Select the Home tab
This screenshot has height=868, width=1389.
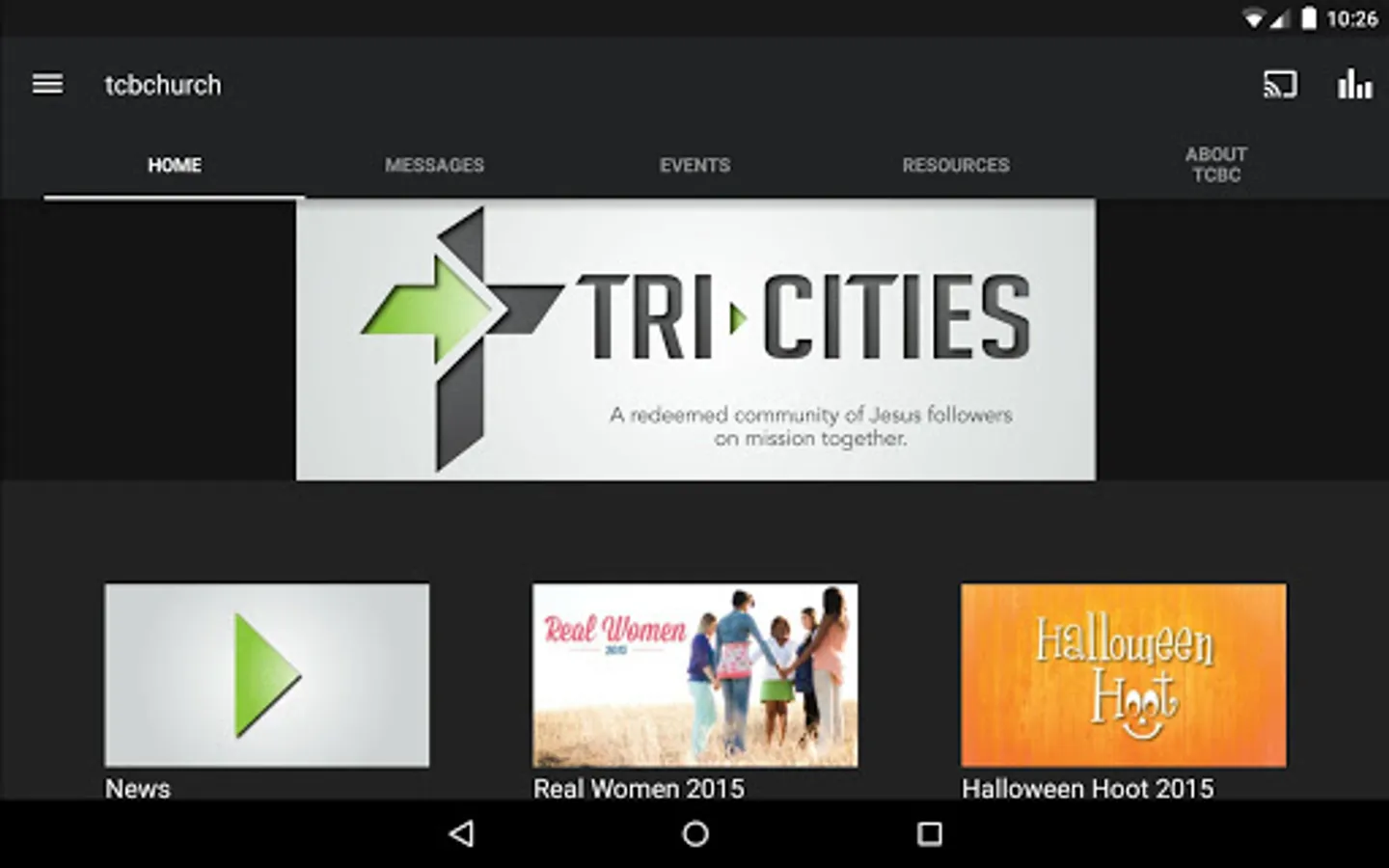175,165
